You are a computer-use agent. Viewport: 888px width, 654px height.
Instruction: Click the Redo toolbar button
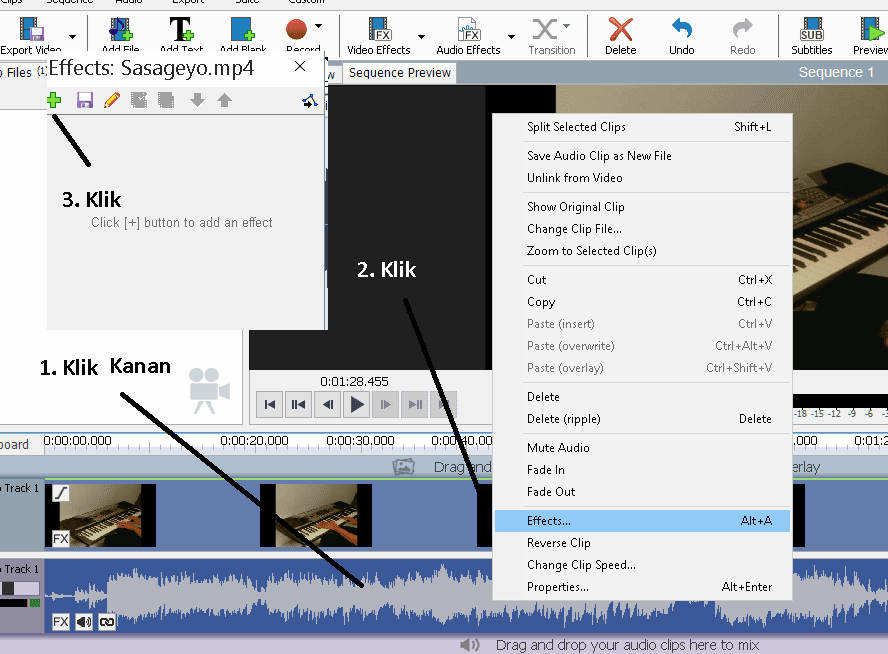pos(742,36)
